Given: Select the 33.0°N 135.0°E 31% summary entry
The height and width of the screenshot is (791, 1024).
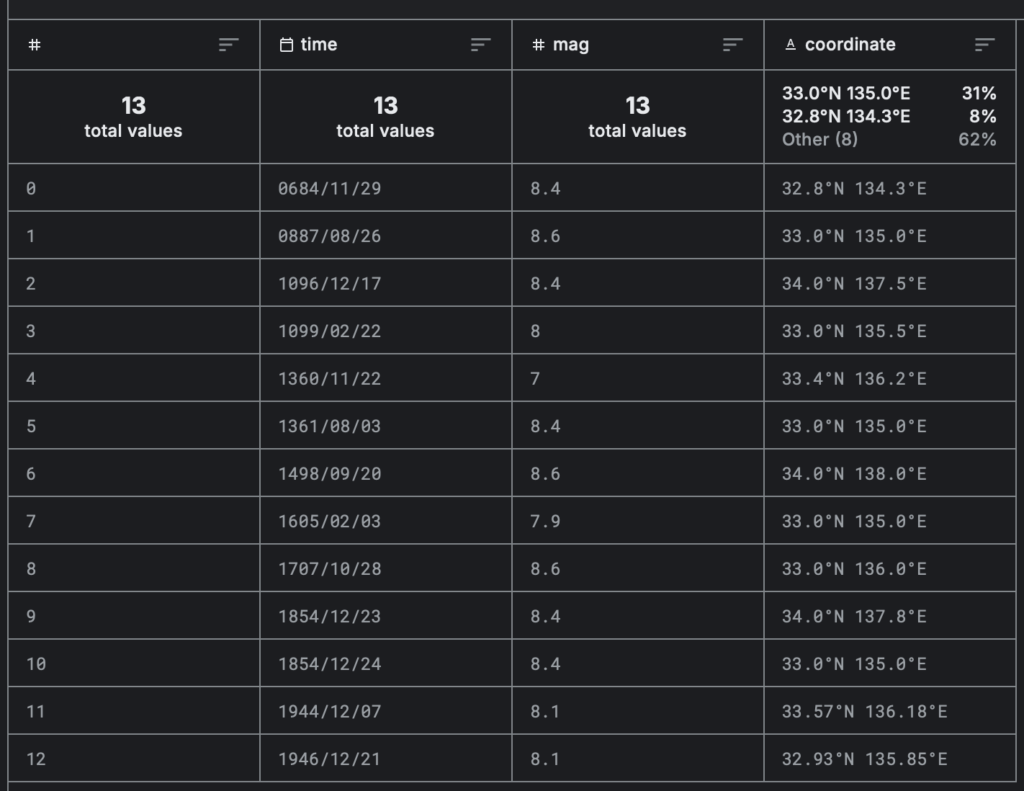Looking at the screenshot, I should pos(888,93).
